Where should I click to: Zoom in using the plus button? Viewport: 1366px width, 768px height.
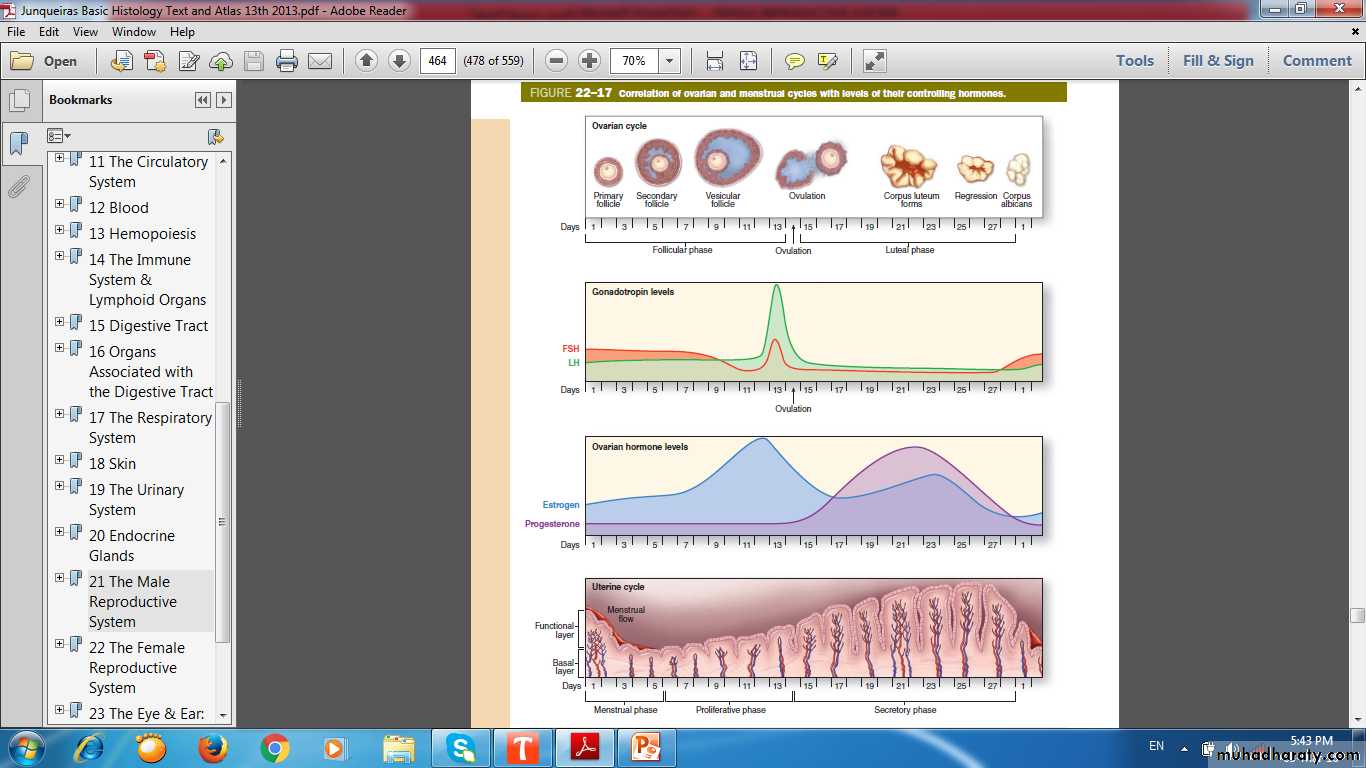click(590, 61)
